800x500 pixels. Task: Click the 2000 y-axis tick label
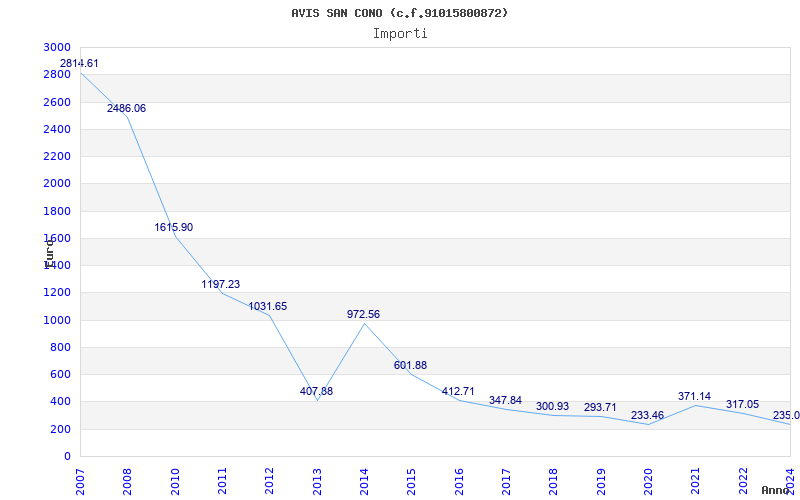point(57,184)
